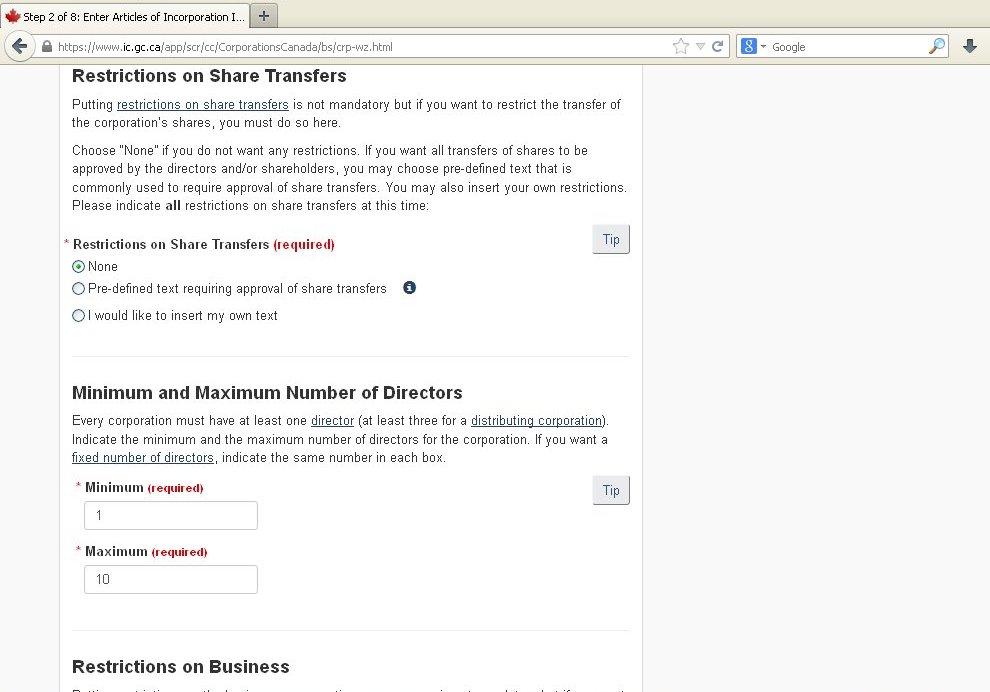Image resolution: width=990 pixels, height=692 pixels.
Task: Open the "distributing corporation" link
Action: coord(536,421)
